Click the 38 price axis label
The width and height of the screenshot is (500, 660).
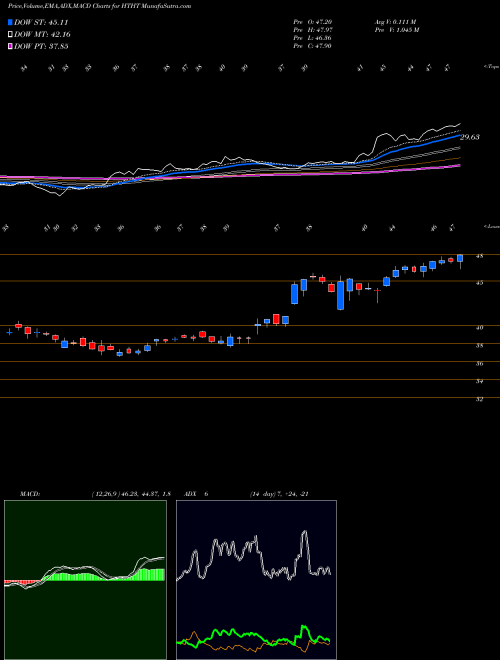479,346
